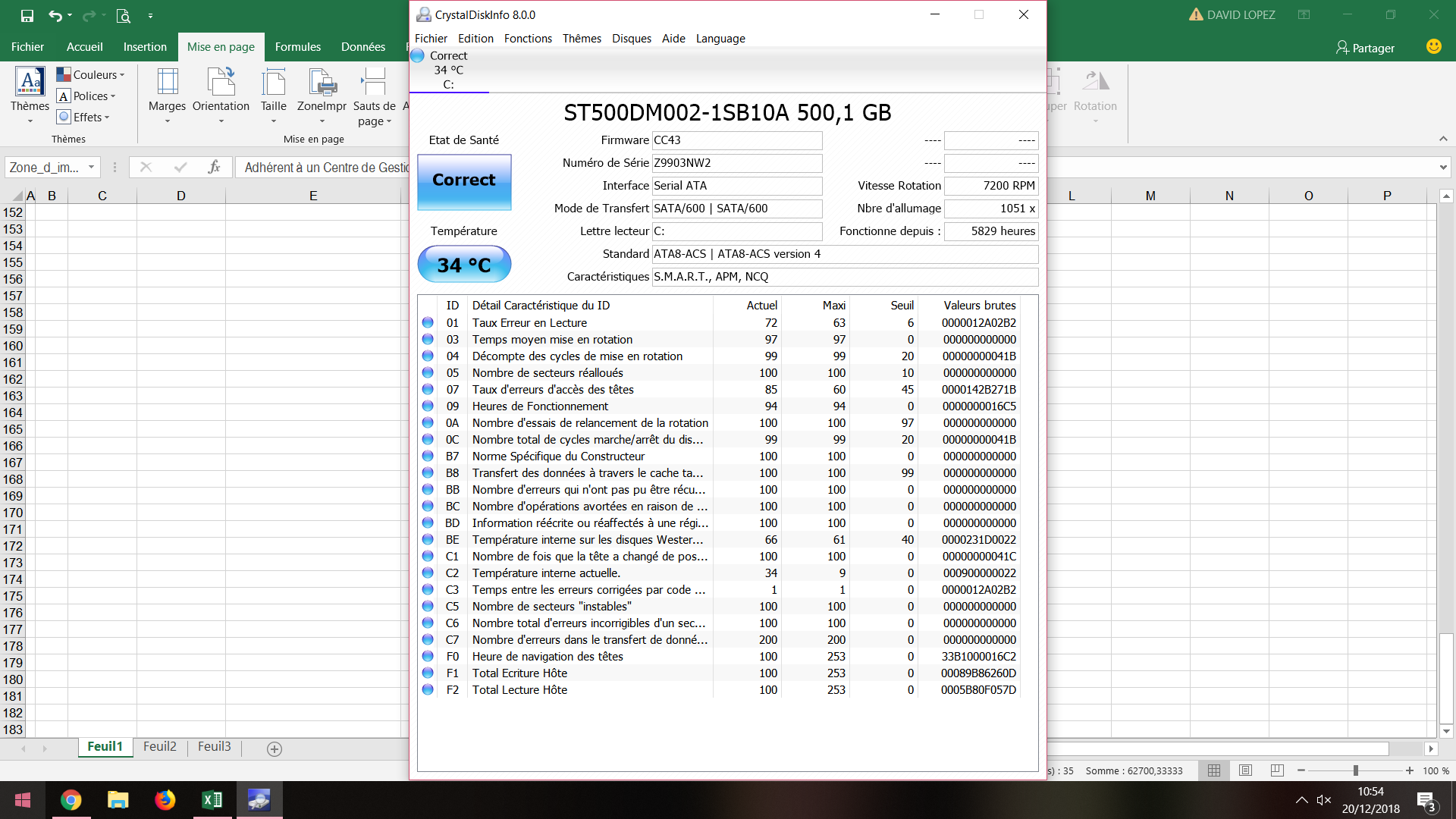The width and height of the screenshot is (1456, 819).
Task: Open the Aide menu in CrystalDiskInfo
Action: (x=673, y=39)
